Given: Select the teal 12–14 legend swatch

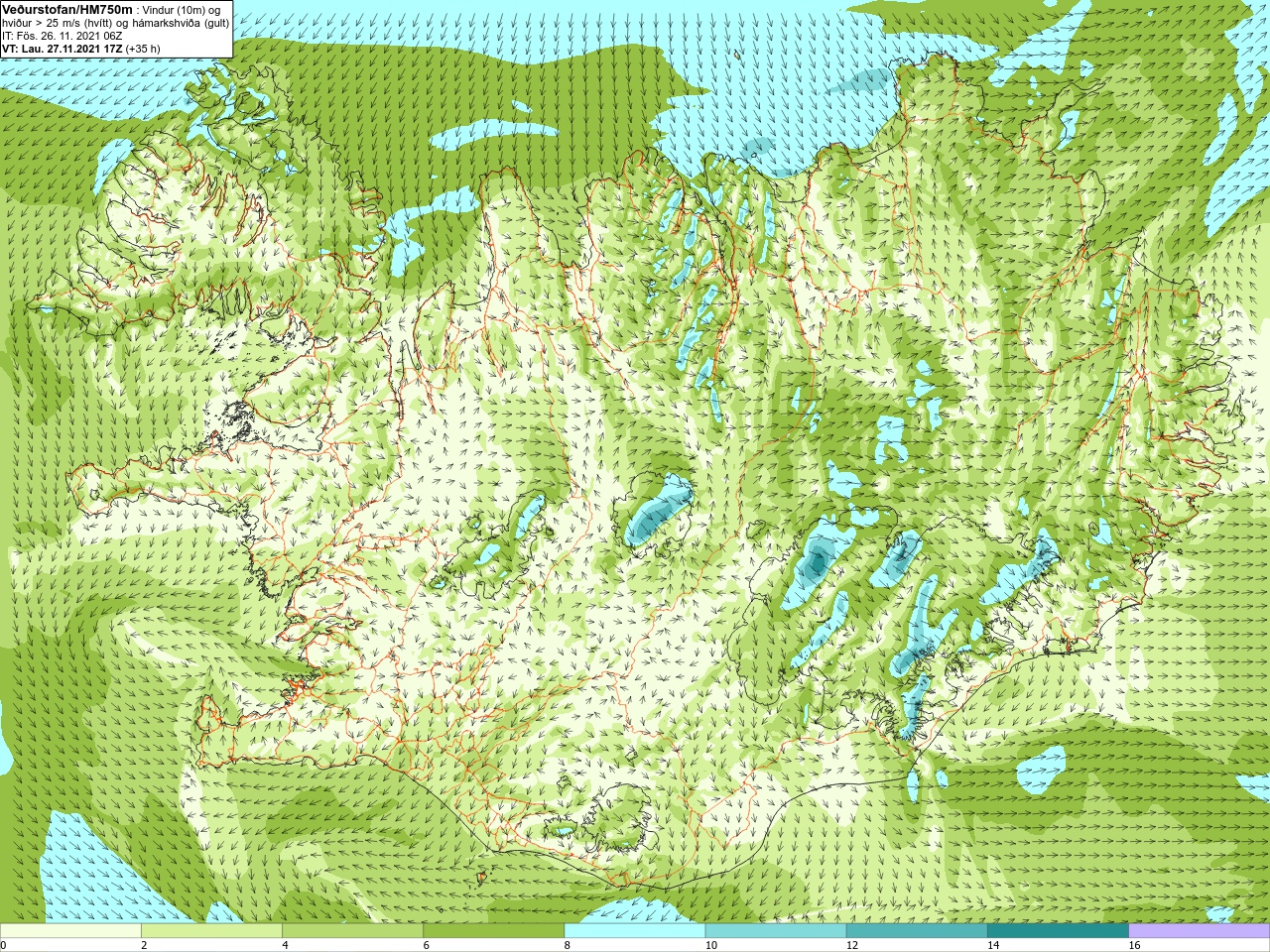Looking at the screenshot, I should (917, 931).
